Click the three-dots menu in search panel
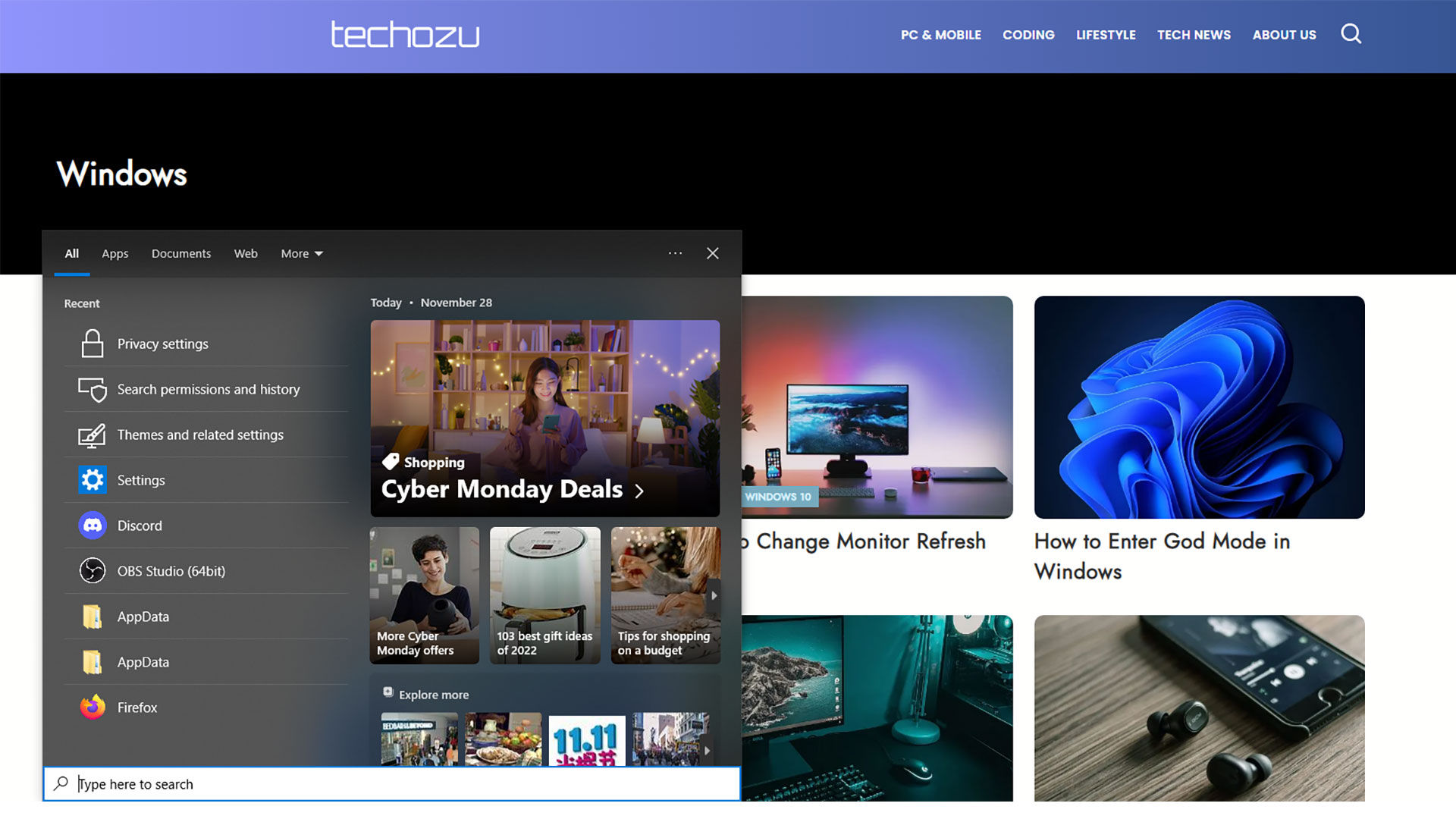The width and height of the screenshot is (1456, 819). click(675, 253)
